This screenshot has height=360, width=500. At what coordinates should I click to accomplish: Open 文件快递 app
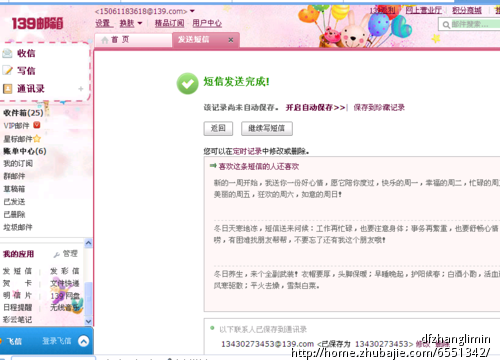pos(65,283)
